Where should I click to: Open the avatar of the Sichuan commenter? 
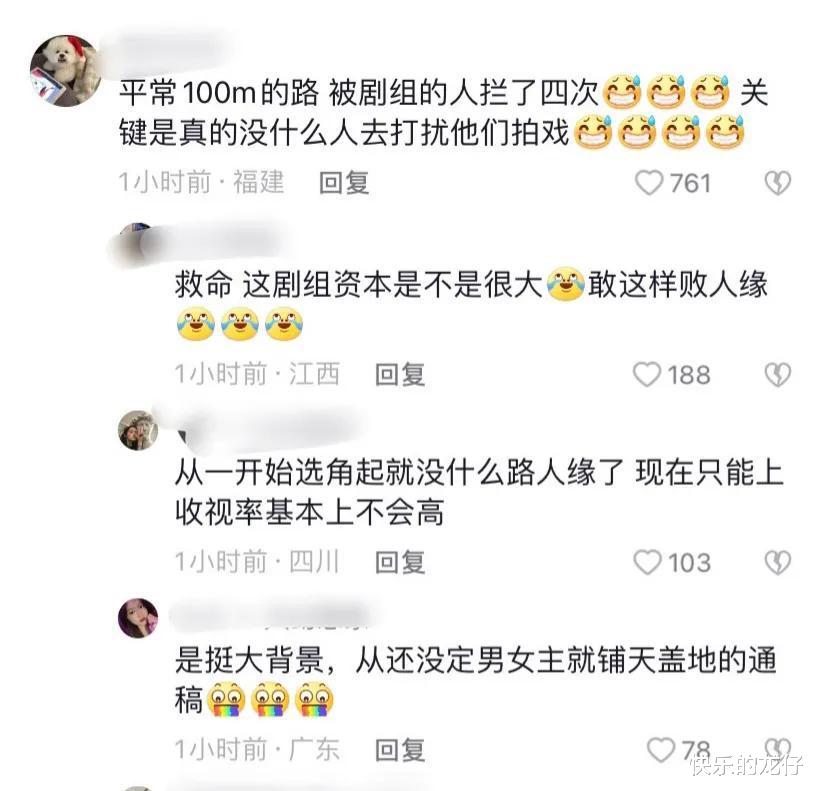[138, 430]
